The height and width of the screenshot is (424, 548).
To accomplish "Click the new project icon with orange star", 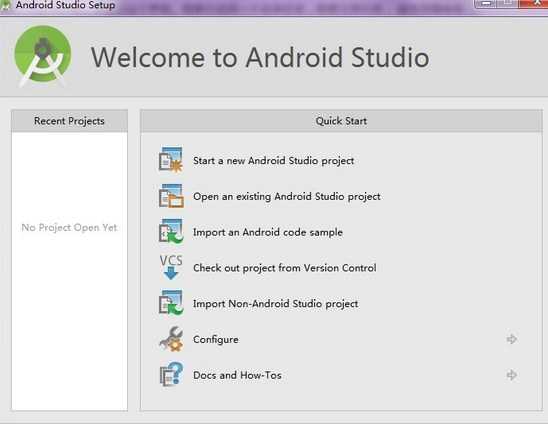I will click(171, 160).
